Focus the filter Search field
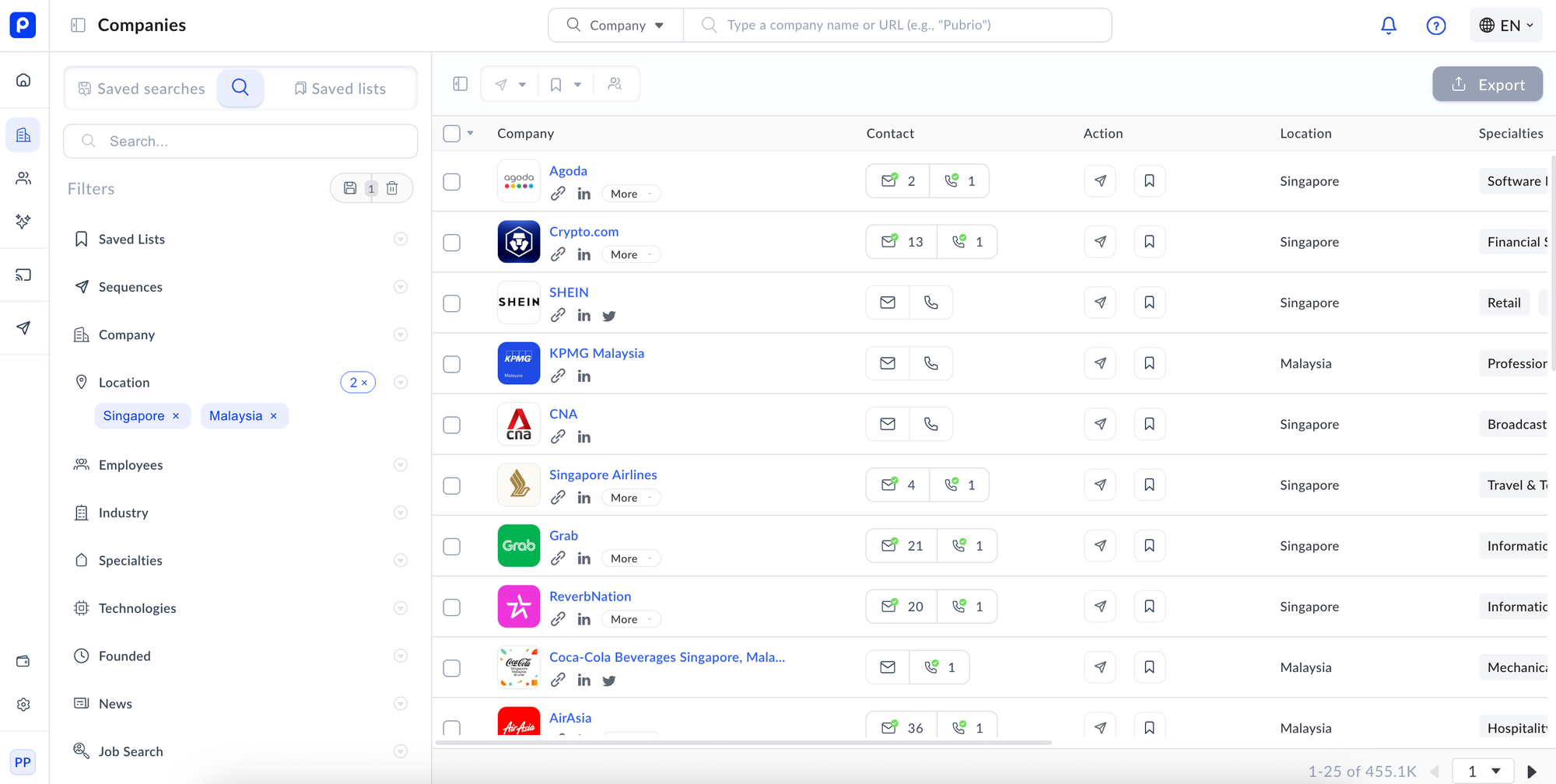Viewport: 1556px width, 784px height. (x=240, y=142)
